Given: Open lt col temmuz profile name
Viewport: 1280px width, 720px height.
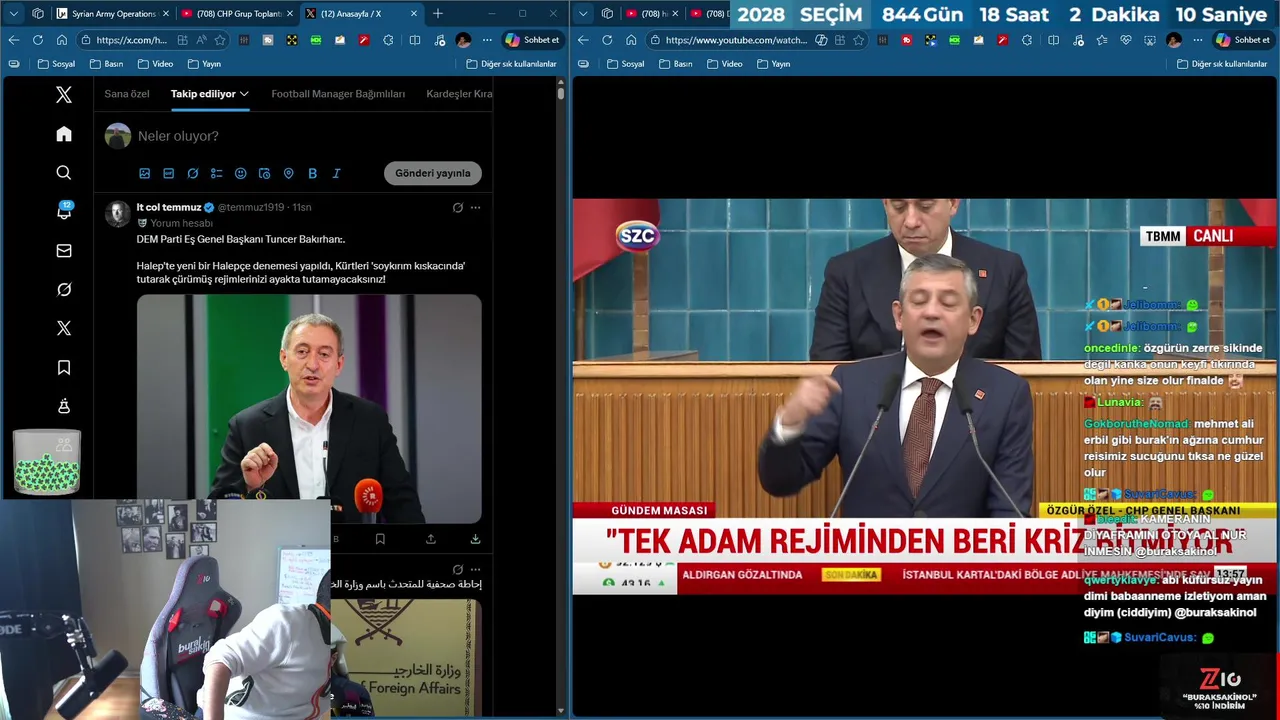Looking at the screenshot, I should tap(169, 207).
